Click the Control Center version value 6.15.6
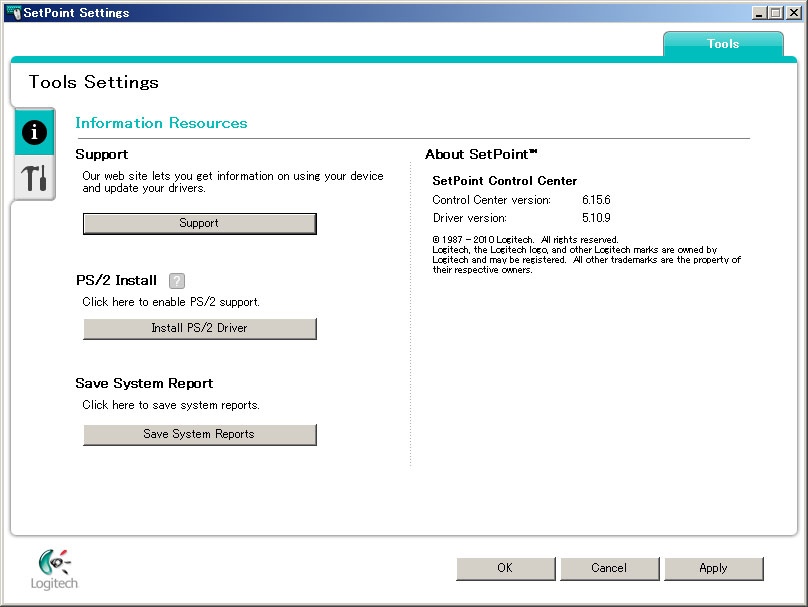Image resolution: width=808 pixels, height=607 pixels. [x=596, y=200]
